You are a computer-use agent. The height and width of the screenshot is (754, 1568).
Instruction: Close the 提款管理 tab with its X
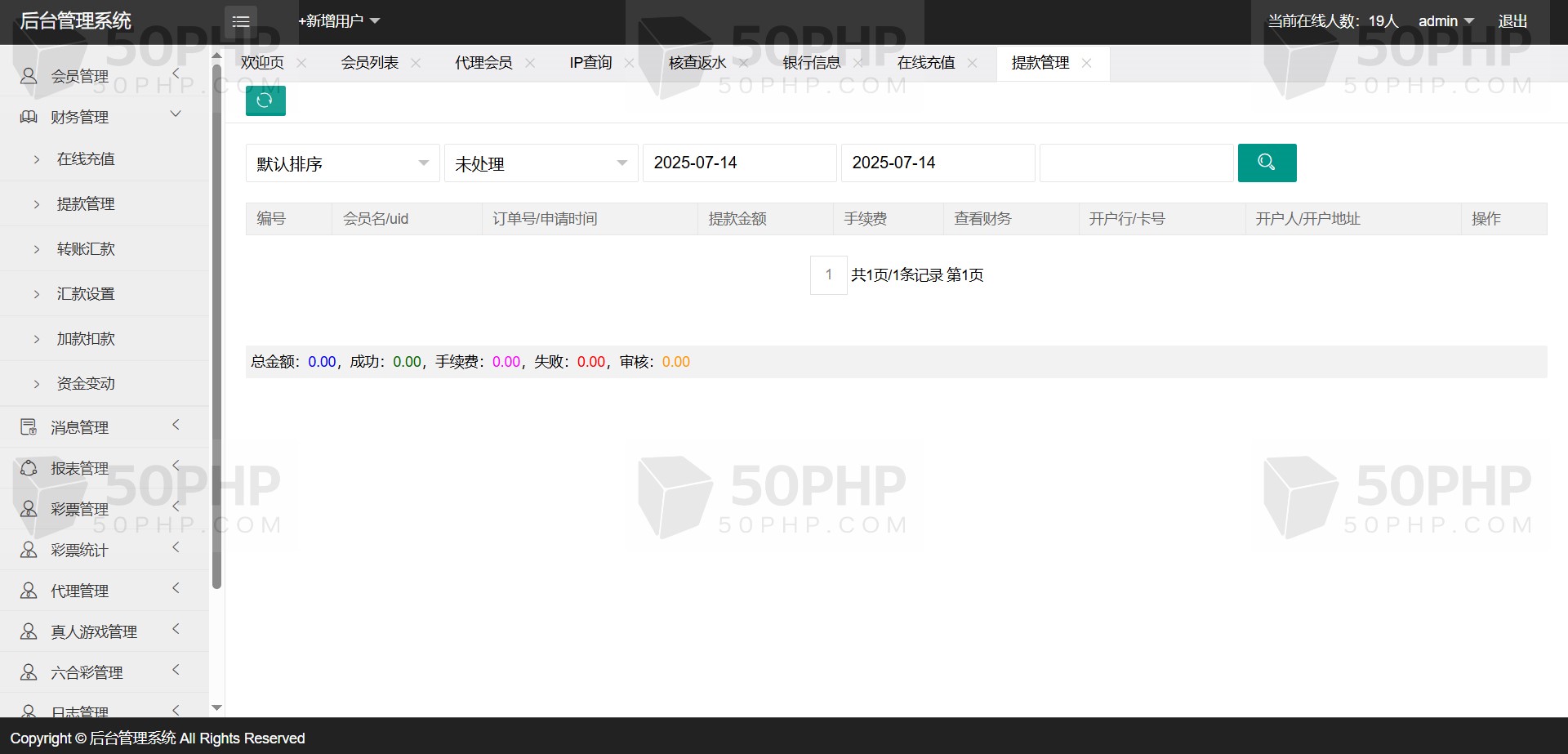pos(1086,64)
